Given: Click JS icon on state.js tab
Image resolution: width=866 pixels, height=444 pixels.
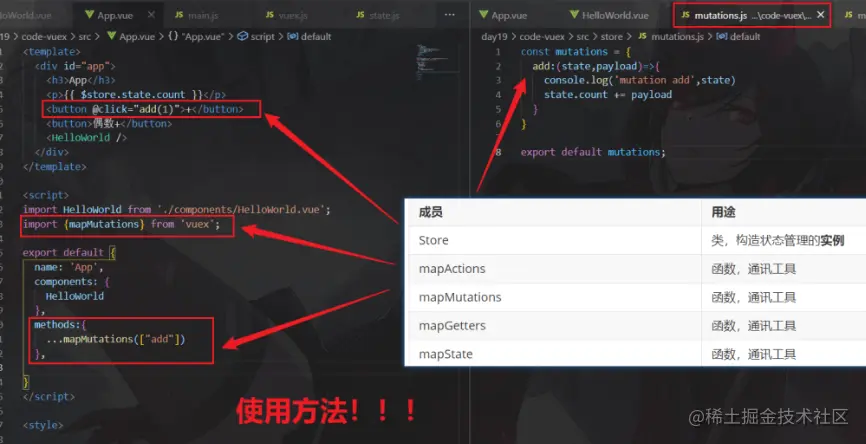Looking at the screenshot, I should click(x=360, y=15).
